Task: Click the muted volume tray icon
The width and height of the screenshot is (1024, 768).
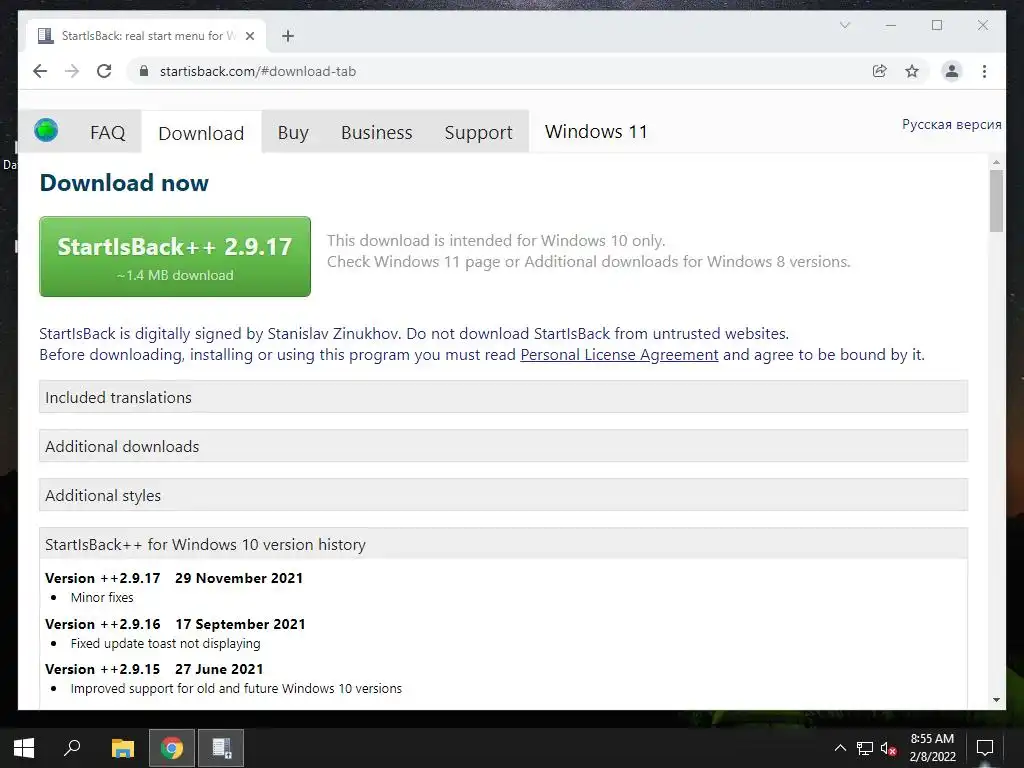Action: pyautogui.click(x=888, y=748)
